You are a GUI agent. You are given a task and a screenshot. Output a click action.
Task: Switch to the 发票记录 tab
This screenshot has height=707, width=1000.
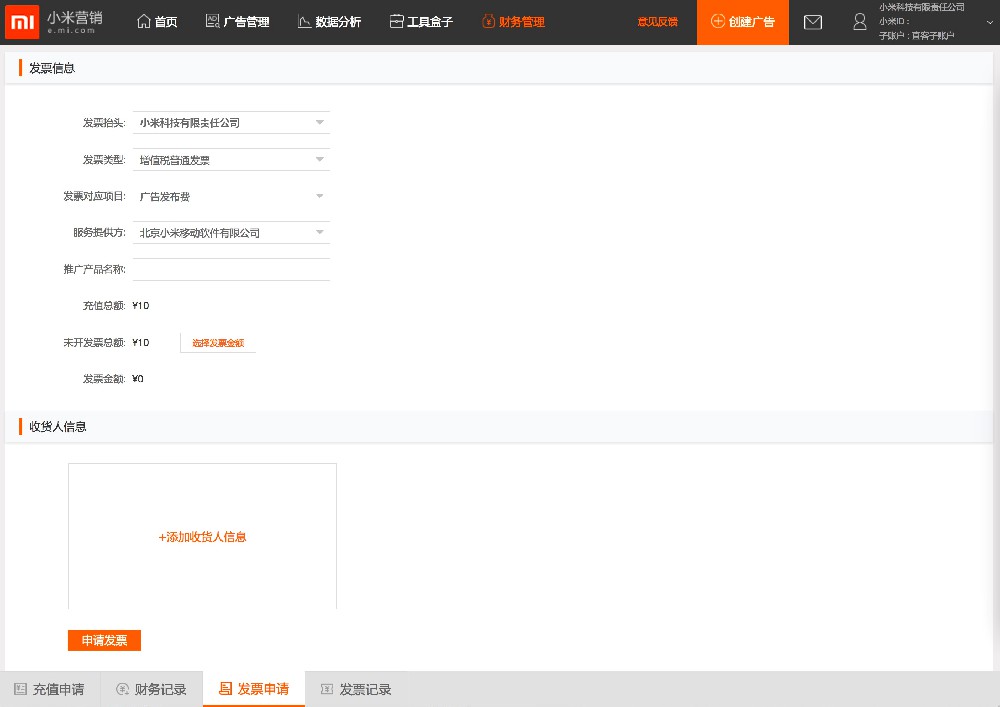(356, 689)
